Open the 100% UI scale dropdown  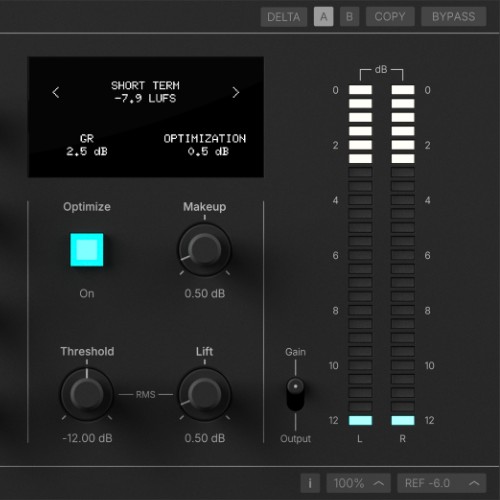(x=358, y=483)
